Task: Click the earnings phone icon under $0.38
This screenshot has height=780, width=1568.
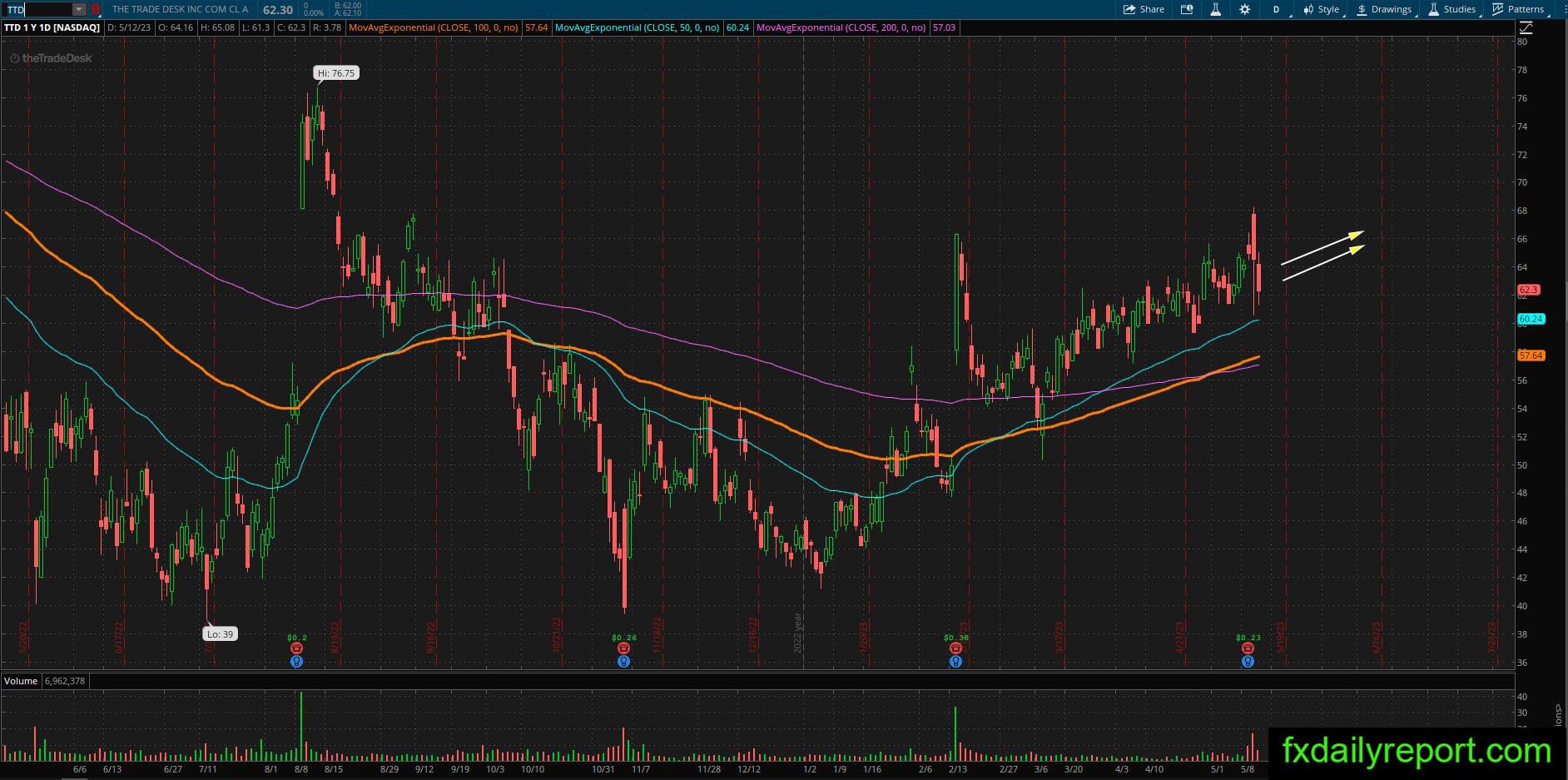Action: 955,648
